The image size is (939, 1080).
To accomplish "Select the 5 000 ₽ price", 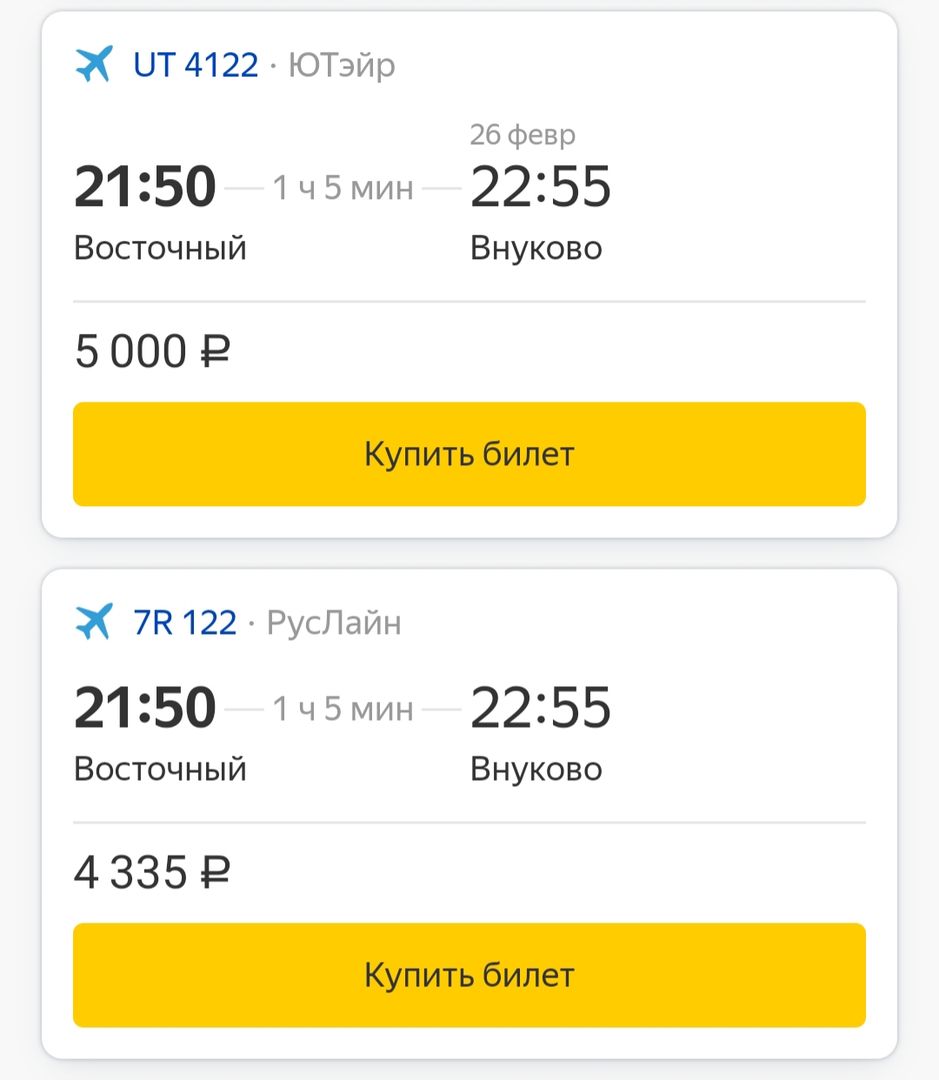I will [152, 352].
